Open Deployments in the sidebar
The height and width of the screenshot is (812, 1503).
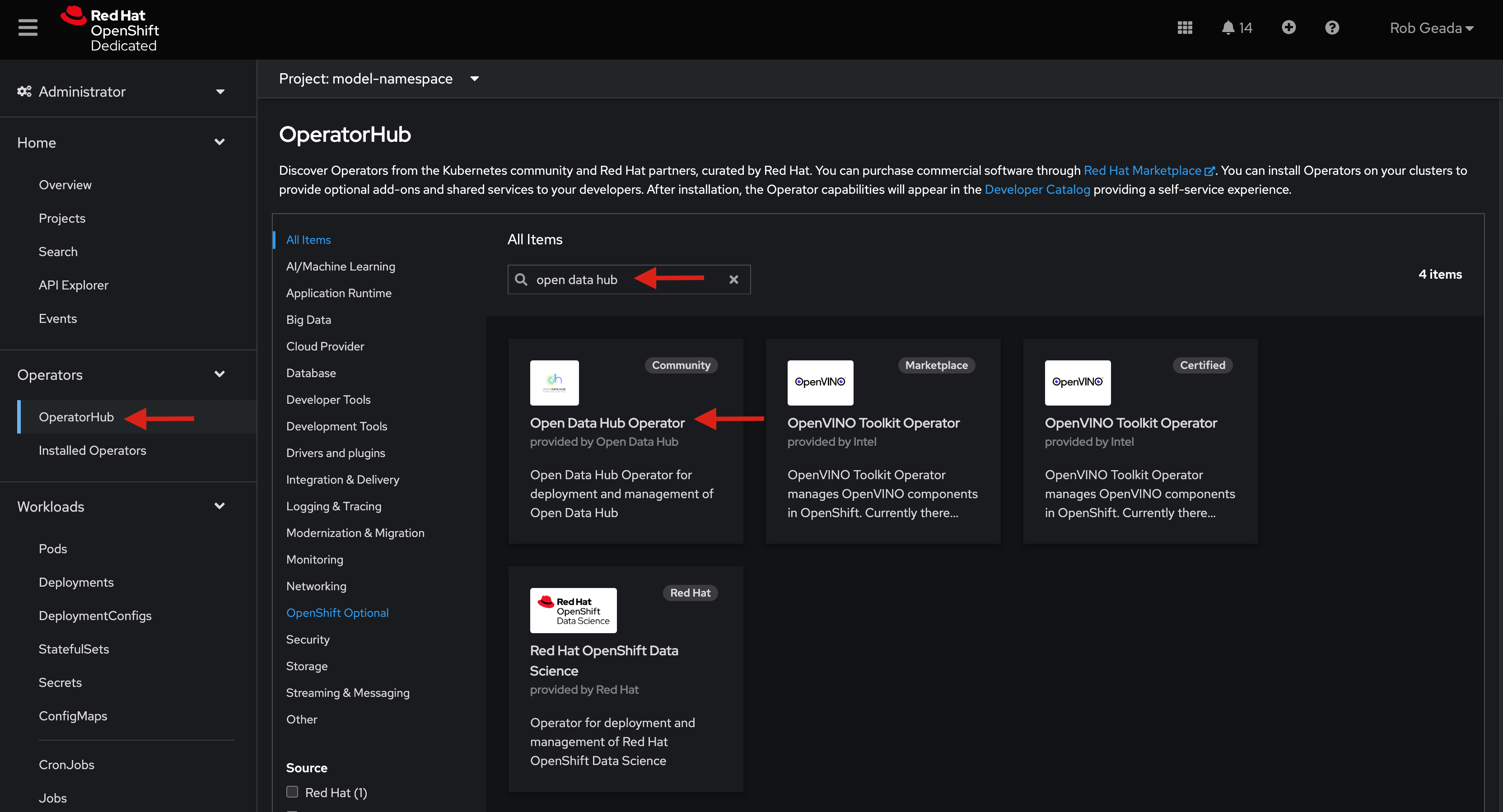76,582
